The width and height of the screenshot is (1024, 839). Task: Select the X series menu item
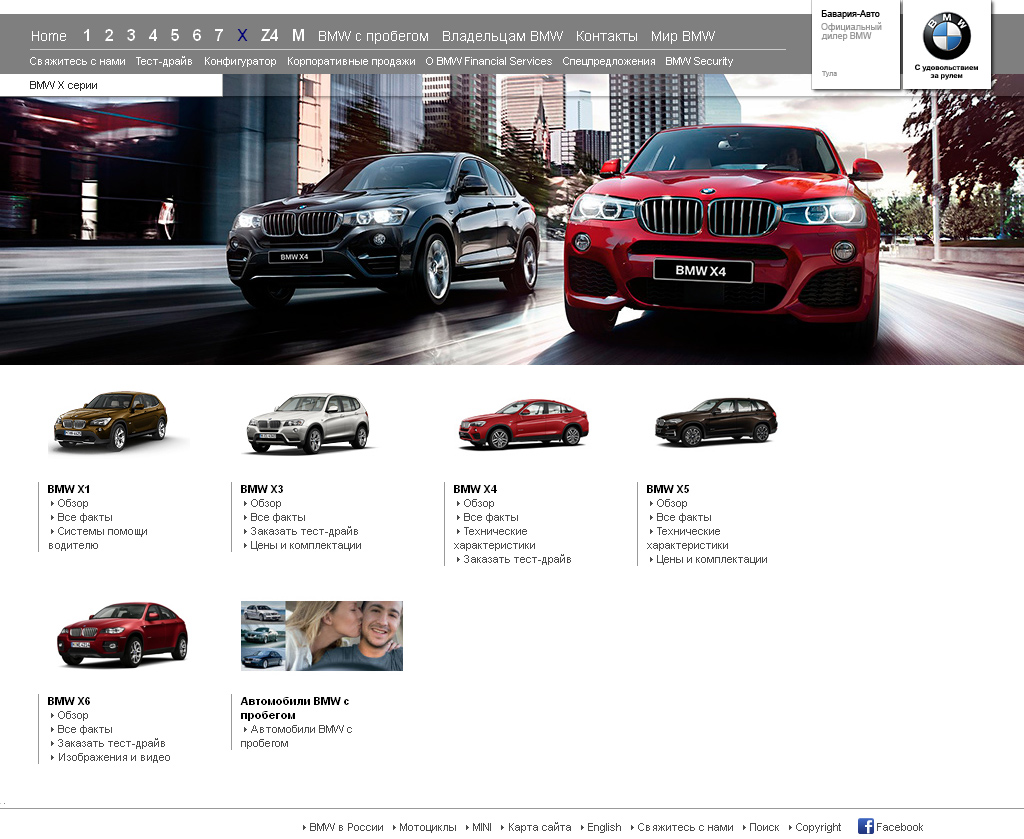coord(242,35)
